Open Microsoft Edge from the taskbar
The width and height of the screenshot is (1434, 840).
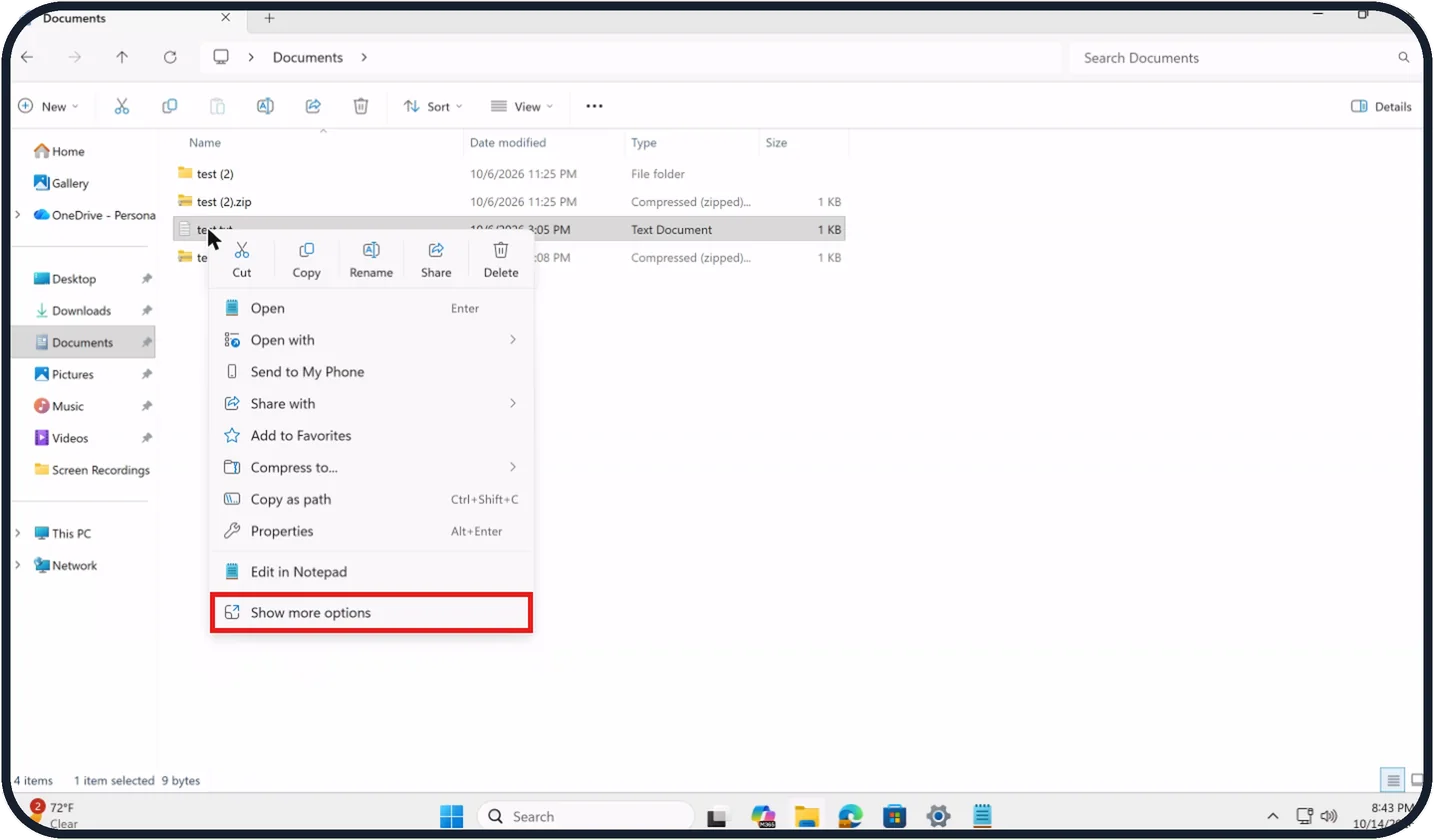(x=850, y=816)
